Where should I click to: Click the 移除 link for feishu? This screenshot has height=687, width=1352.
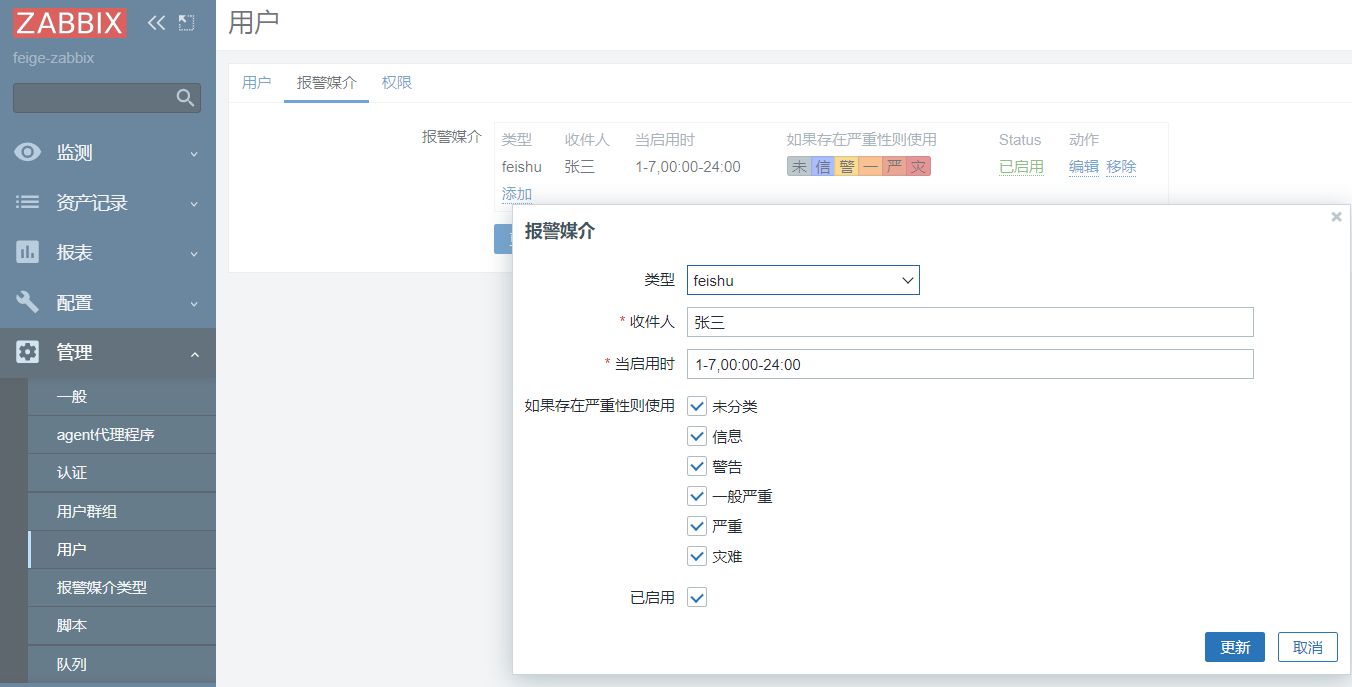click(x=1121, y=167)
